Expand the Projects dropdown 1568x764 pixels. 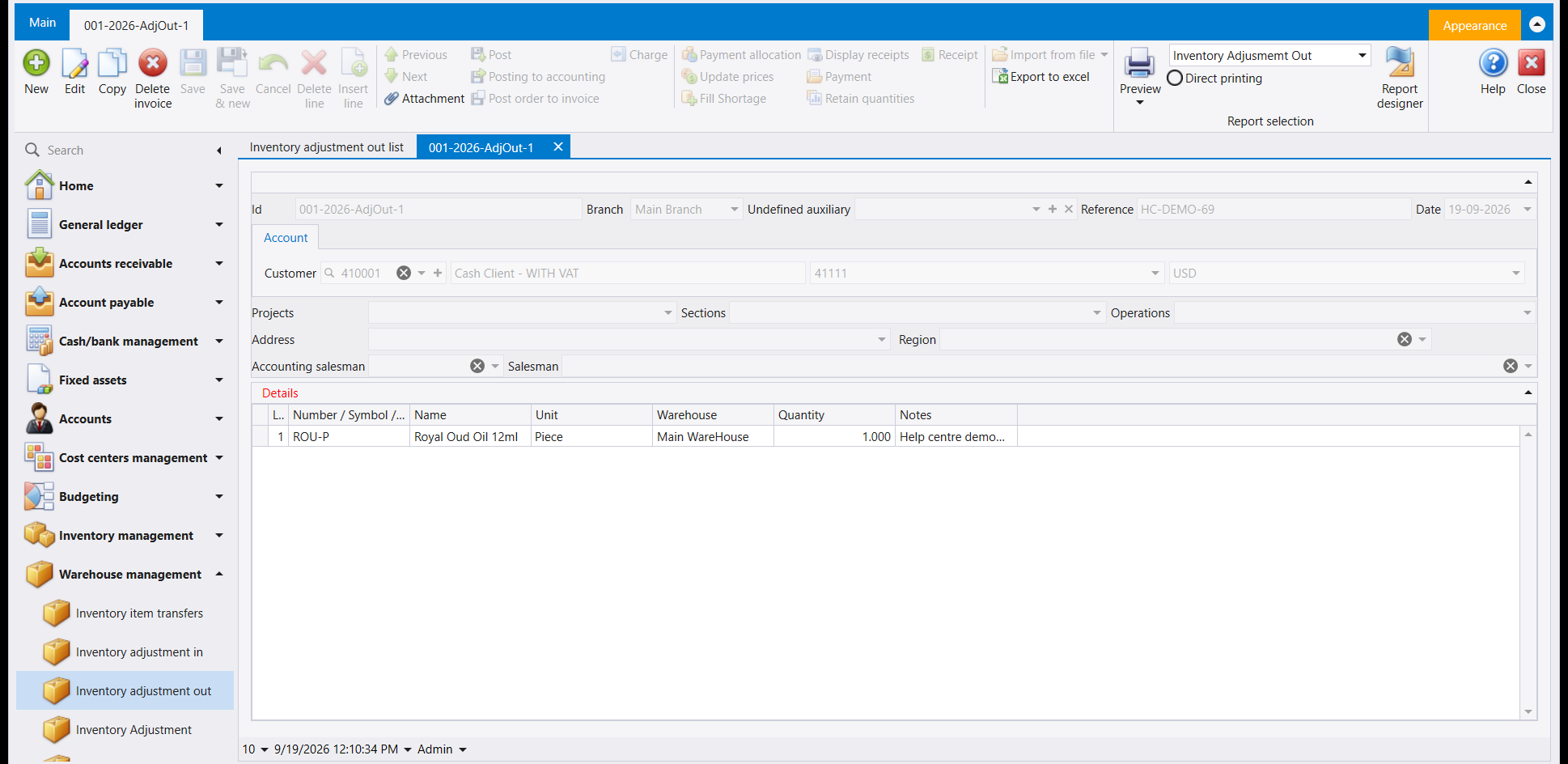pyautogui.click(x=668, y=313)
